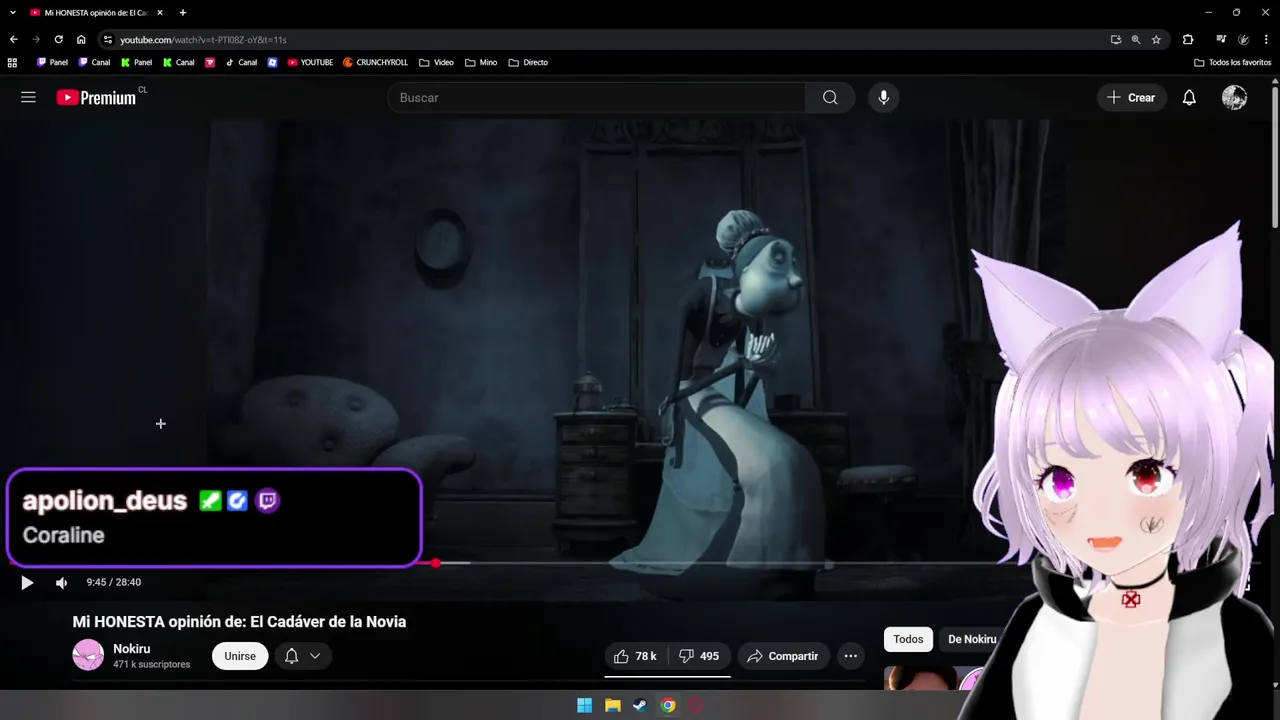The width and height of the screenshot is (1280, 720).
Task: Open the Nokiru channel avatar
Action: click(x=88, y=655)
